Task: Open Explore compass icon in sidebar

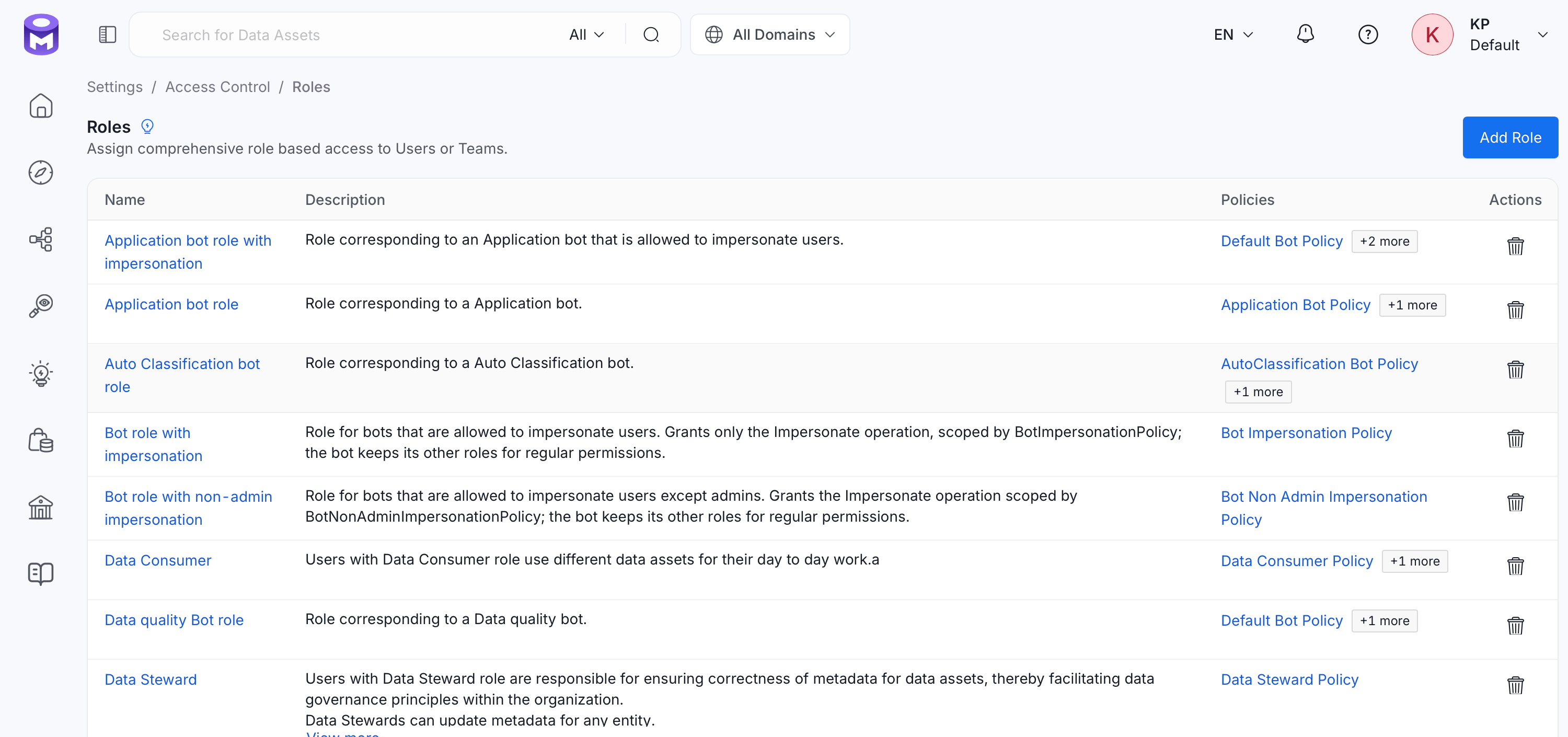Action: pyautogui.click(x=41, y=173)
